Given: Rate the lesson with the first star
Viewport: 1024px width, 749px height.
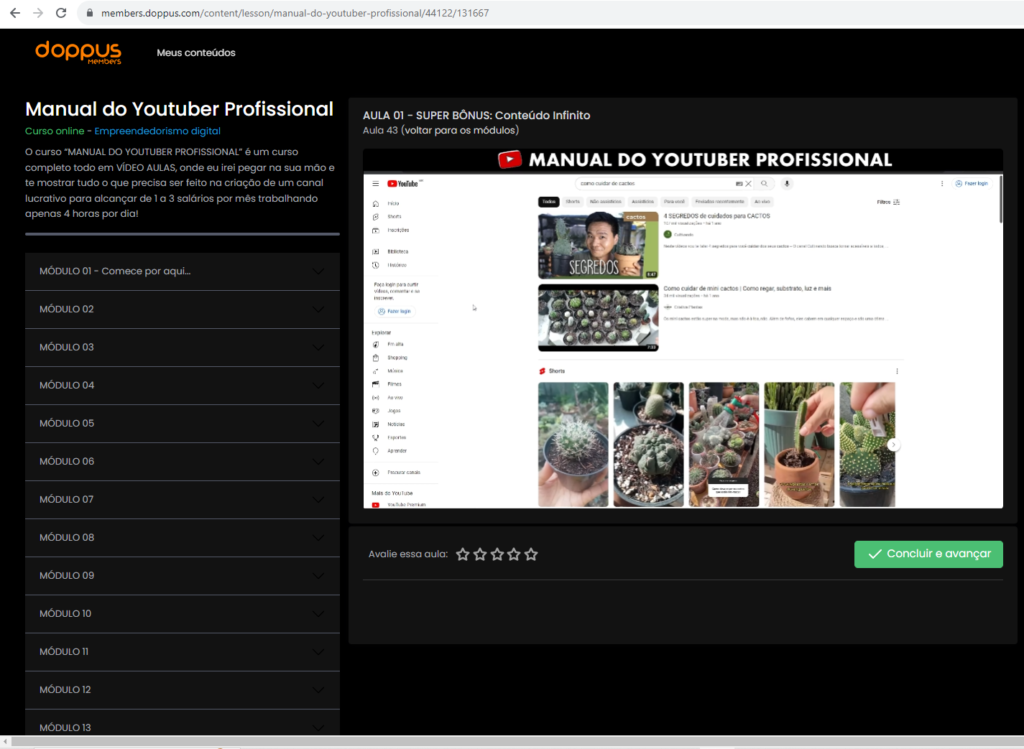Looking at the screenshot, I should tap(463, 554).
